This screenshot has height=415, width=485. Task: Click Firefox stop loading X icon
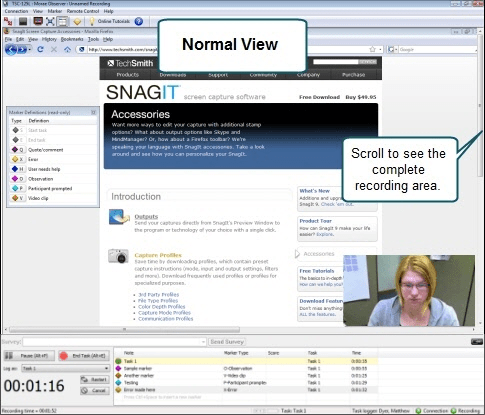[x=54, y=49]
